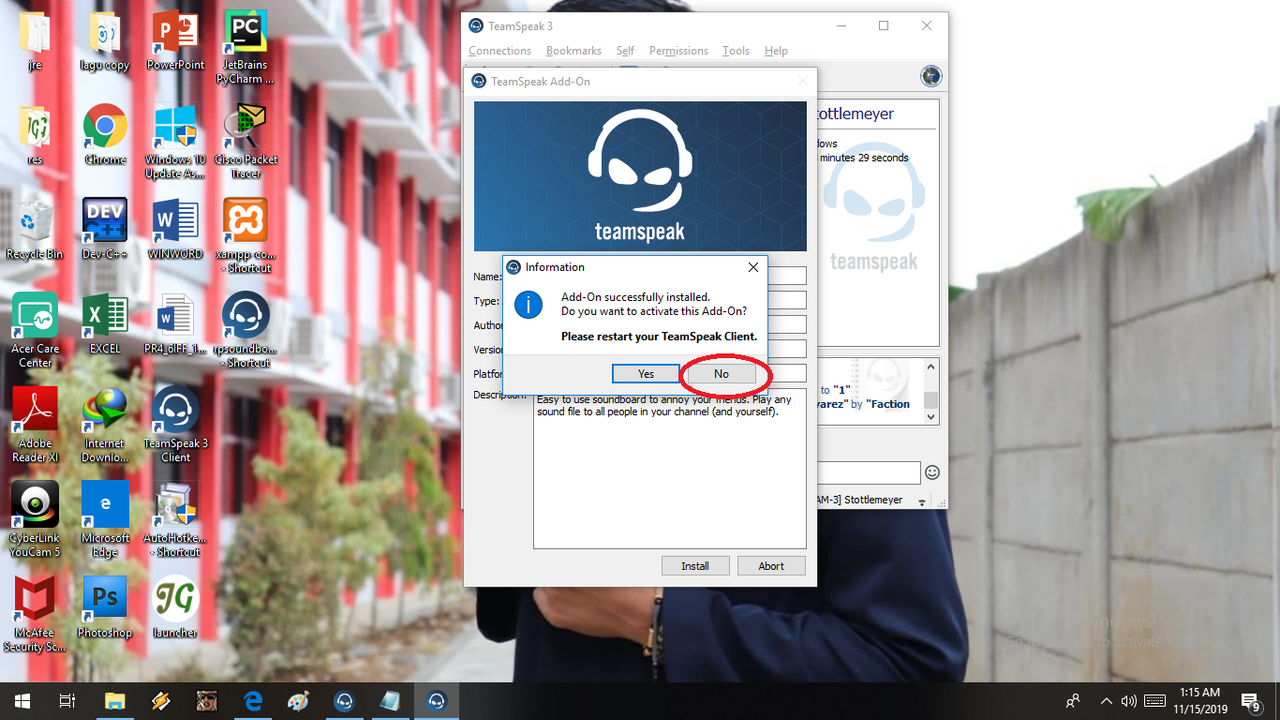Click the No button in Information dialog
The image size is (1280, 720).
[x=721, y=374]
